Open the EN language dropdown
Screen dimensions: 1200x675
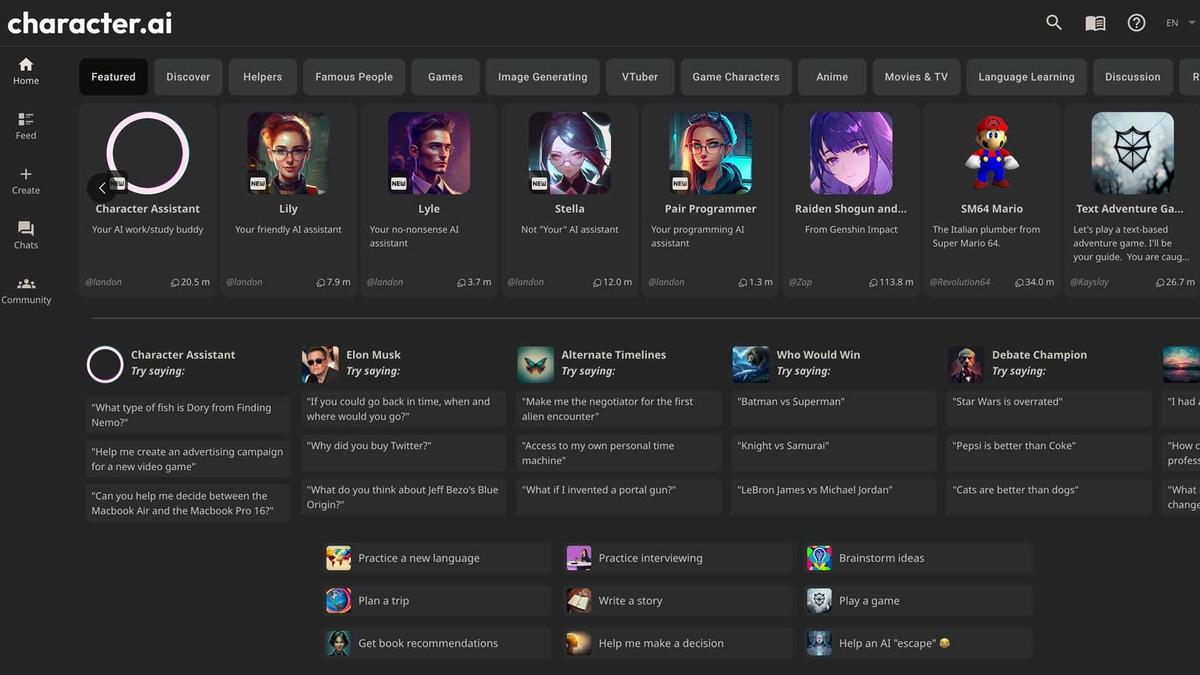coord(1171,22)
